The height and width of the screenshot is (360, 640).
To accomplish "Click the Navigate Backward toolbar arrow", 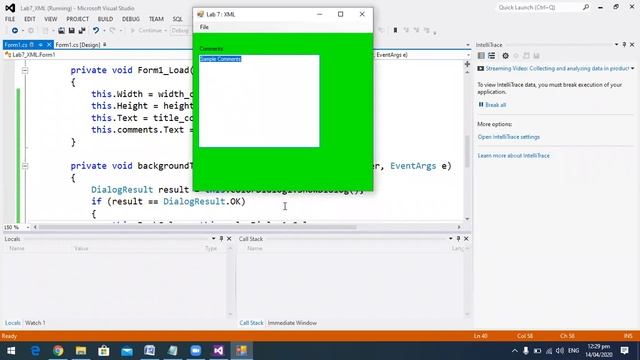I will coord(15,31).
